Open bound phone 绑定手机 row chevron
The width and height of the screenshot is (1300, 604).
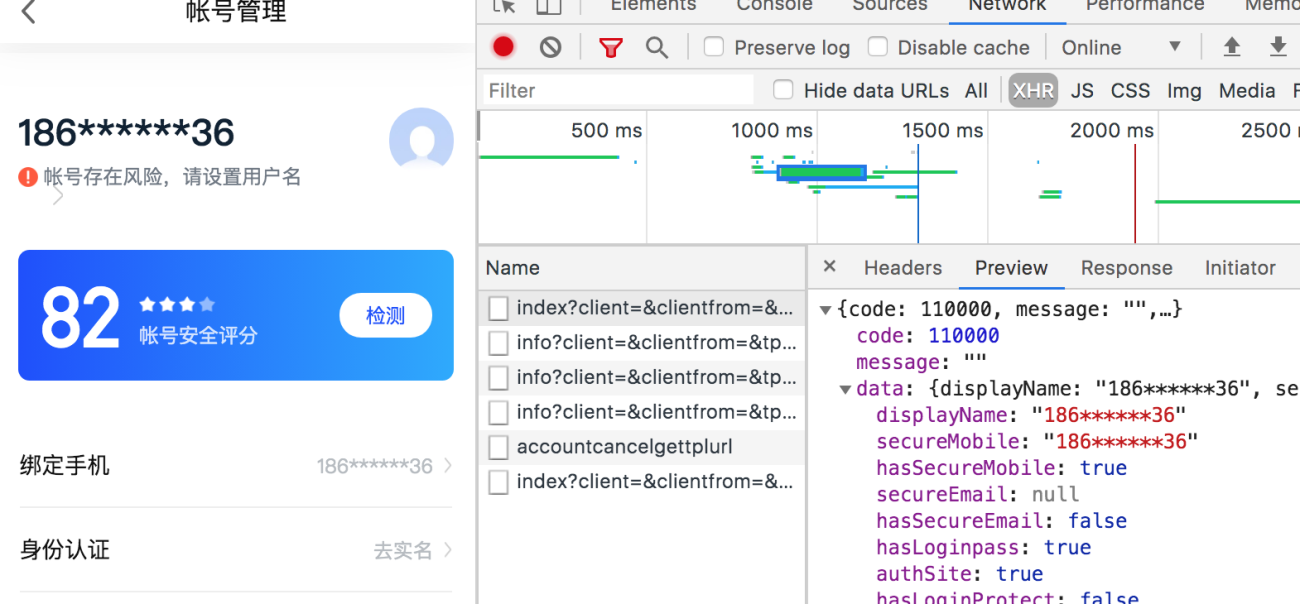[447, 466]
